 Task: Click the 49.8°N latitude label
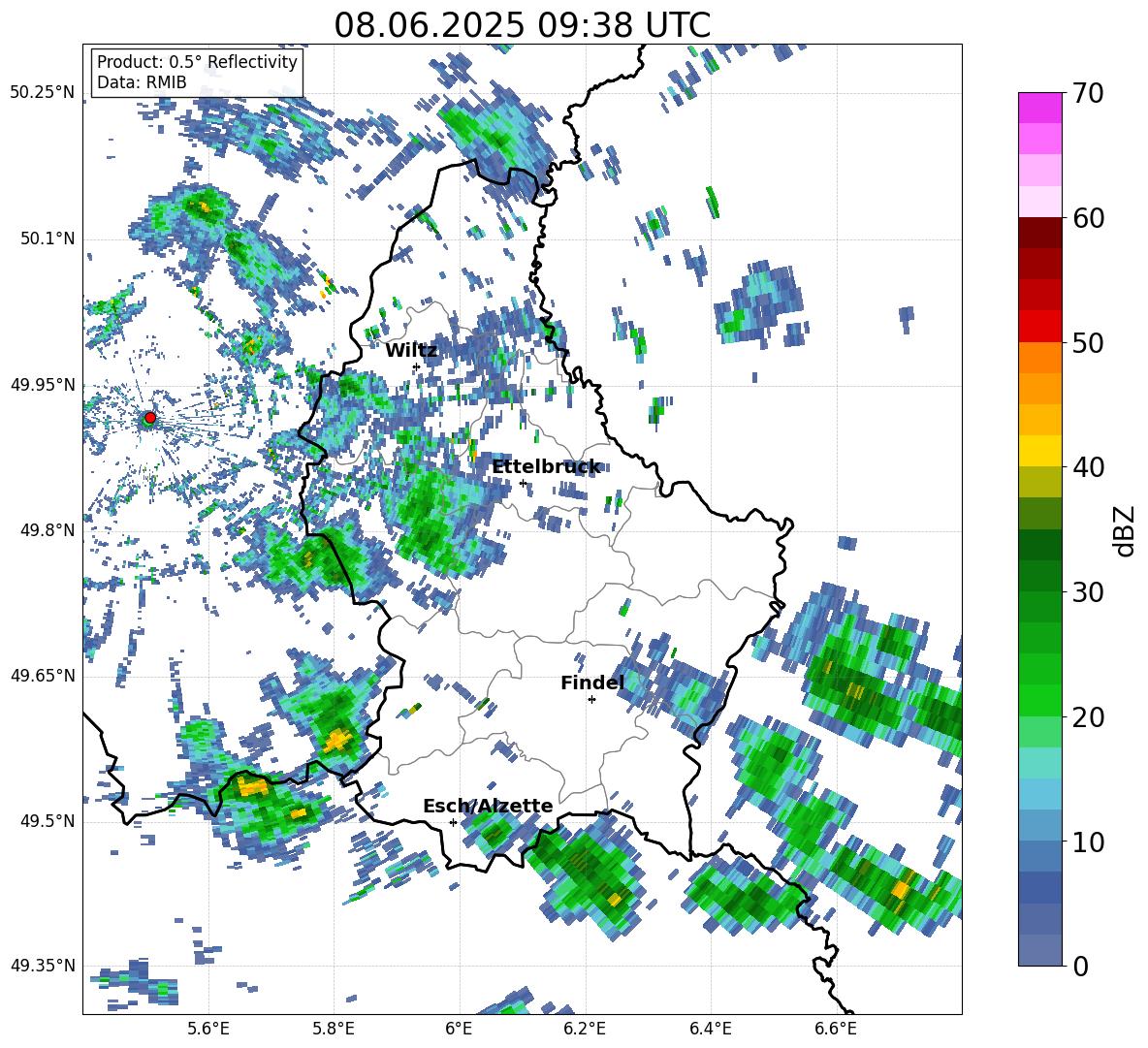[48, 530]
